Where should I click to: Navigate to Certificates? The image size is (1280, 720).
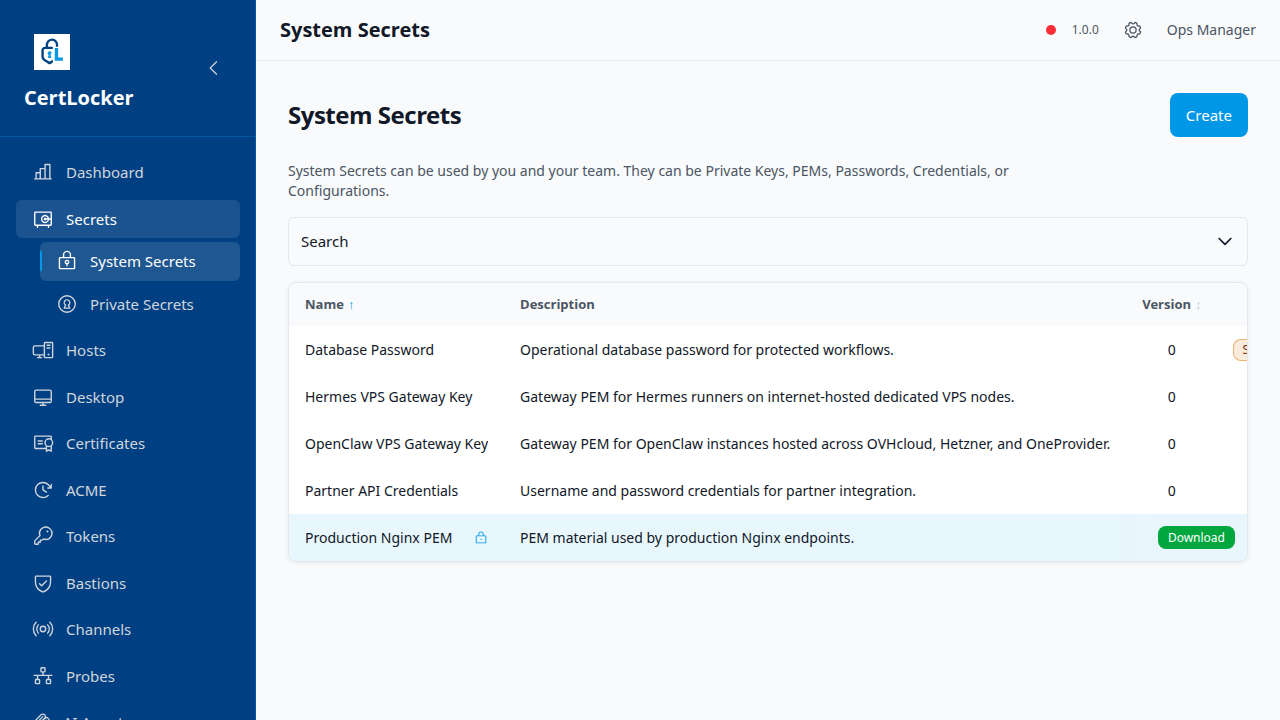(x=128, y=443)
